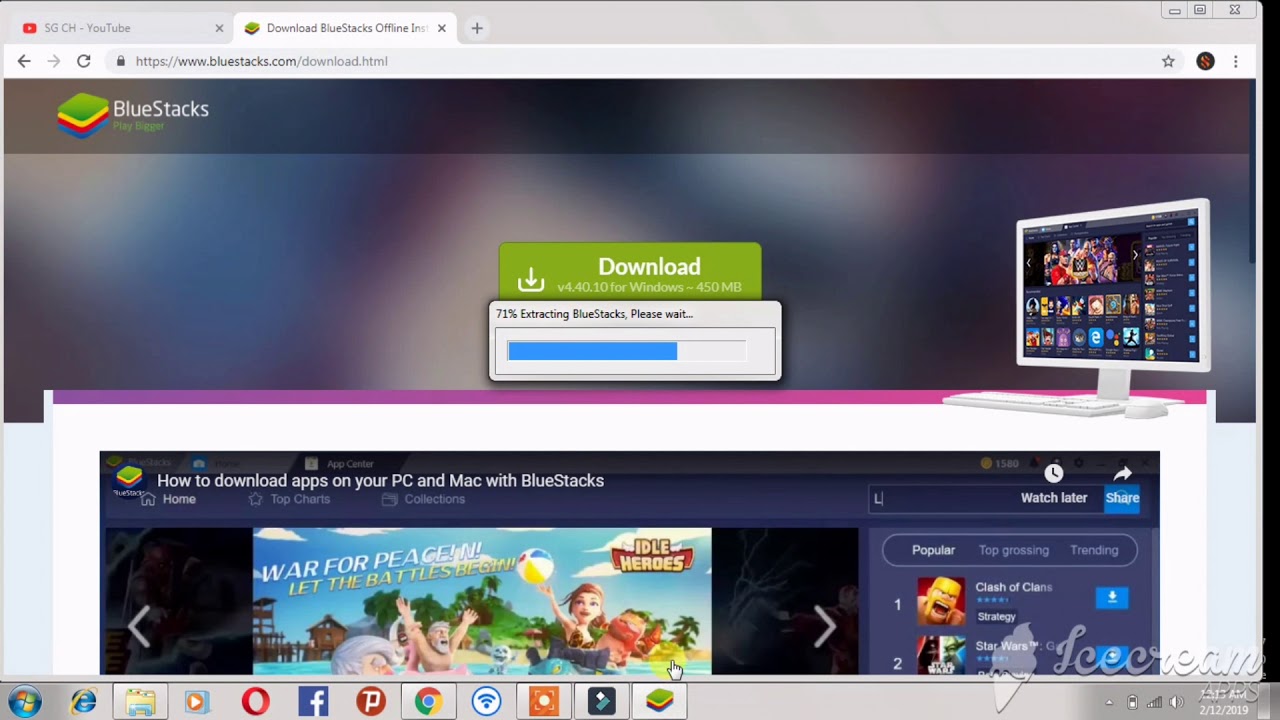Switch to the Trending tab
The image size is (1280, 720).
[x=1094, y=550]
